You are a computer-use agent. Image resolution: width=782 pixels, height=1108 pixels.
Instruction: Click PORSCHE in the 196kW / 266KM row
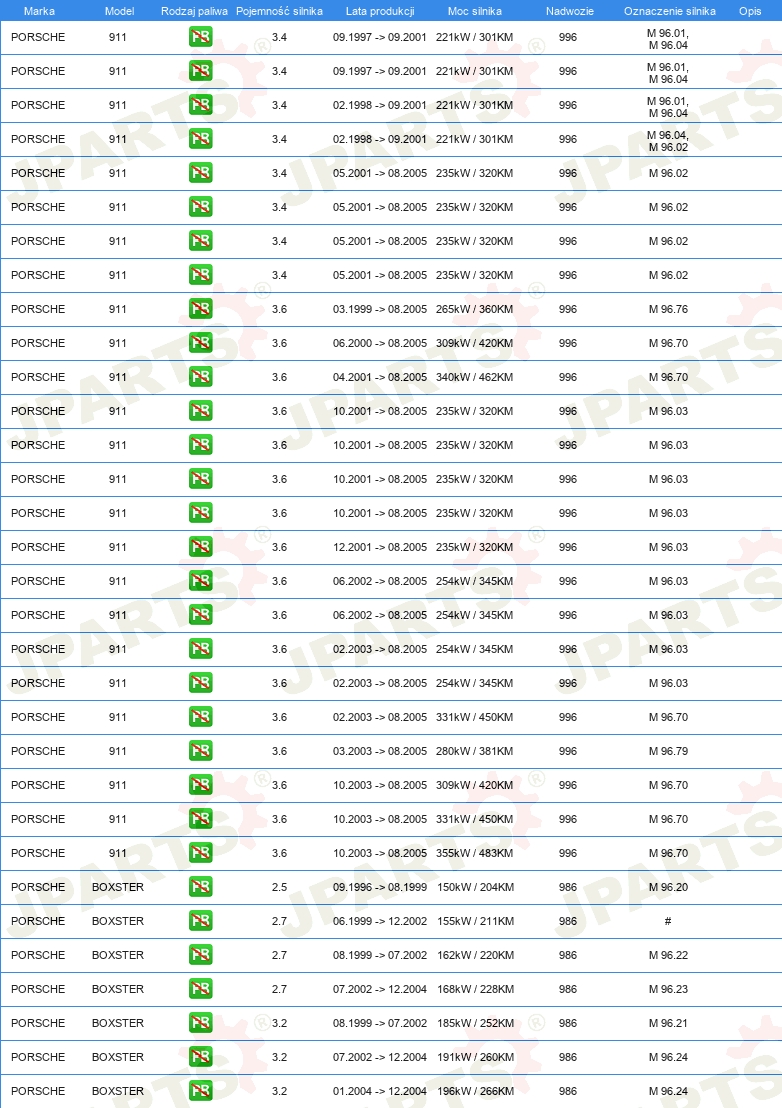38,1091
